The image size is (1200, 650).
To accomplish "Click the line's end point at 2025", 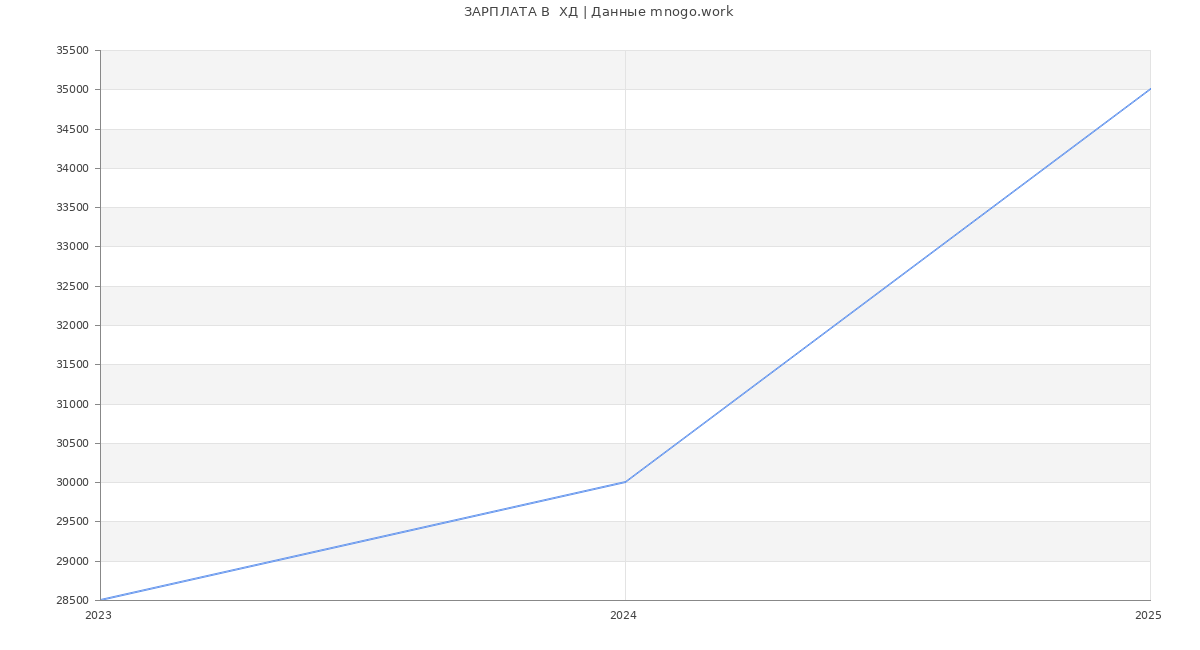I will pyautogui.click(x=1150, y=89).
